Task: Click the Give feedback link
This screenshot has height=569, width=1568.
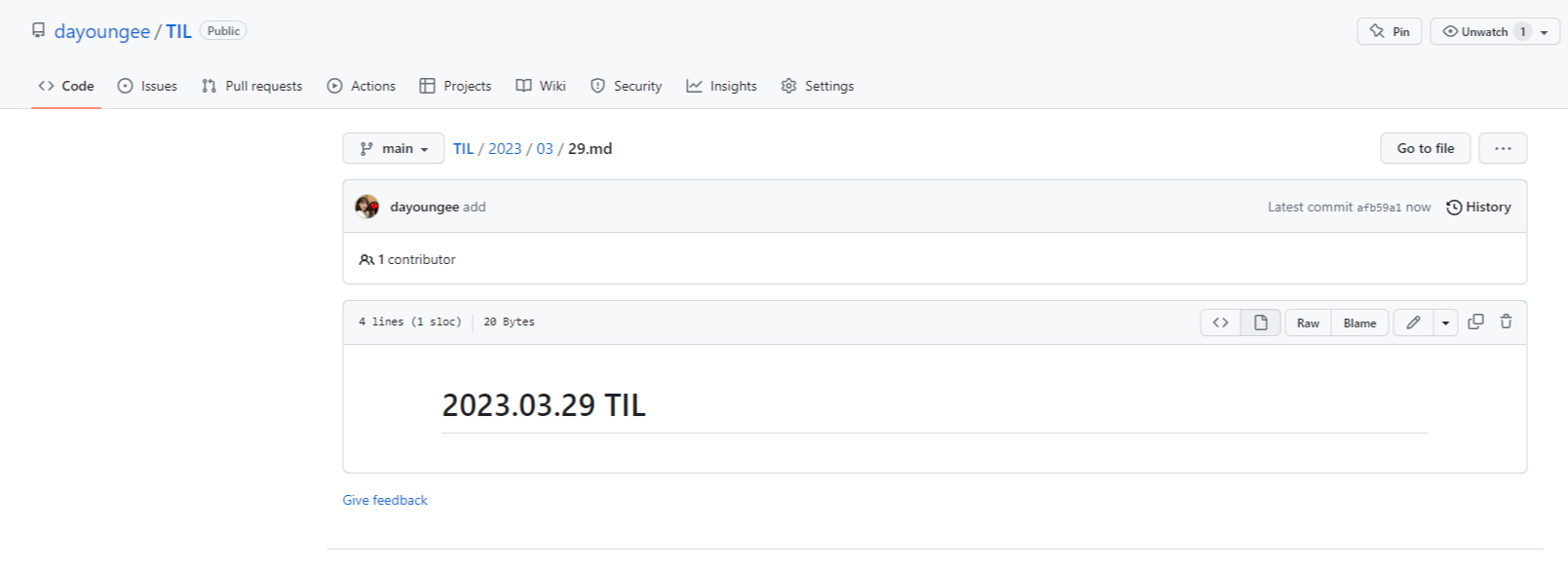Action: click(x=385, y=500)
